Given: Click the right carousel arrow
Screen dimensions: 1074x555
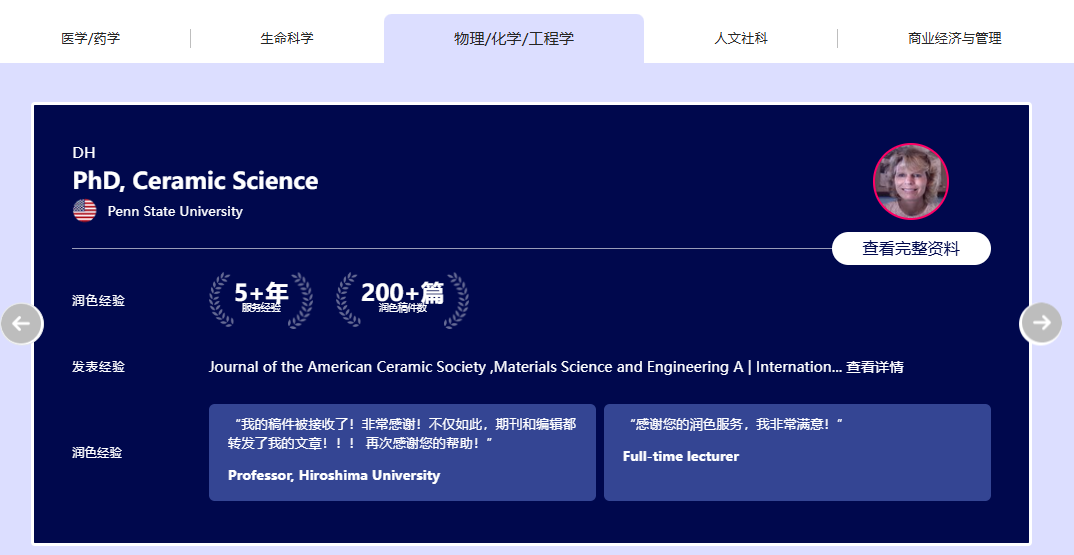Looking at the screenshot, I should coord(1040,323).
